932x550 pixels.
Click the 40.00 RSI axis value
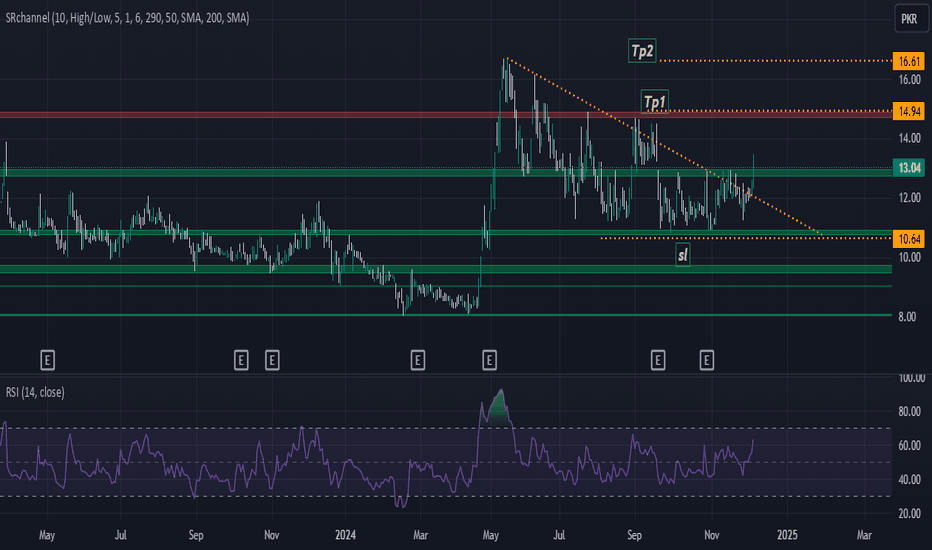[x=909, y=479]
